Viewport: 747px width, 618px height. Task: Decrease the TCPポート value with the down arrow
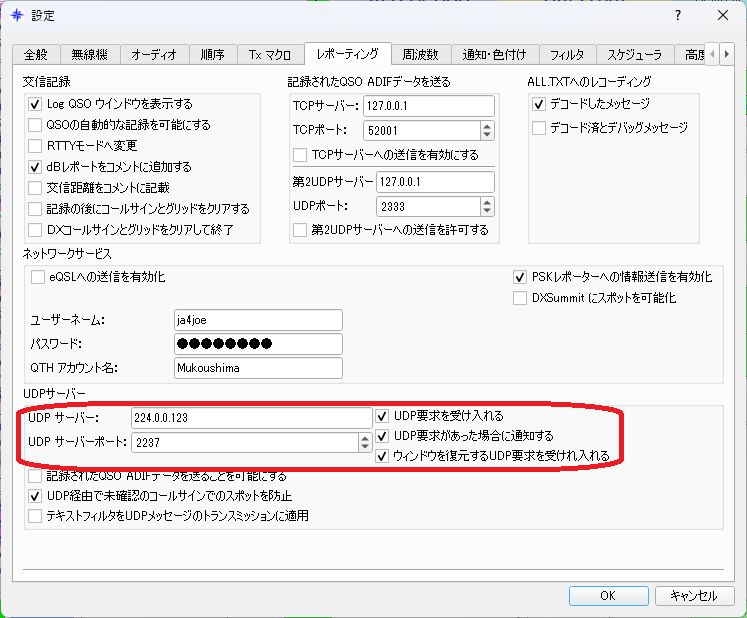[486, 135]
